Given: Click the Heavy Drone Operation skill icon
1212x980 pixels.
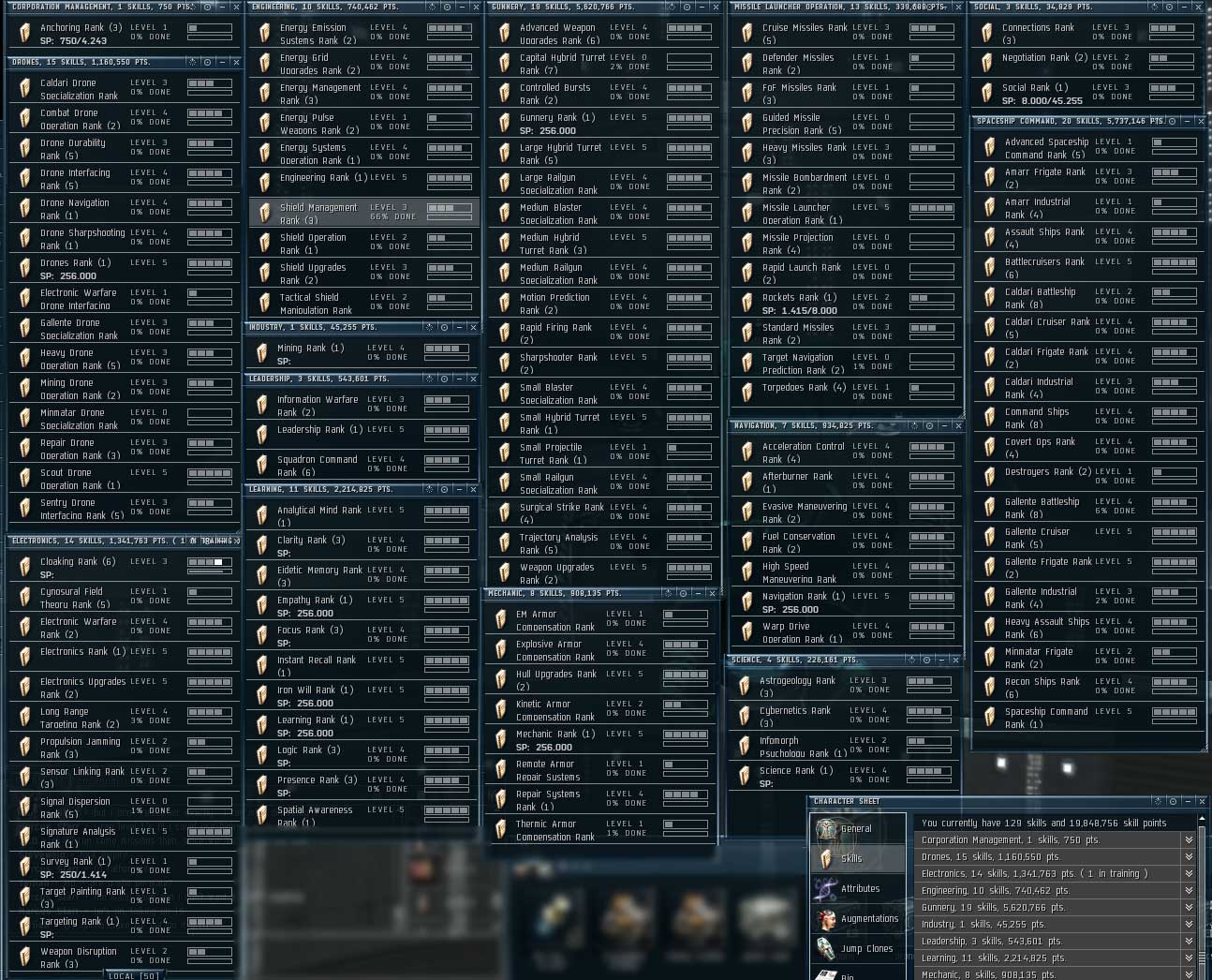Looking at the screenshot, I should (25, 359).
